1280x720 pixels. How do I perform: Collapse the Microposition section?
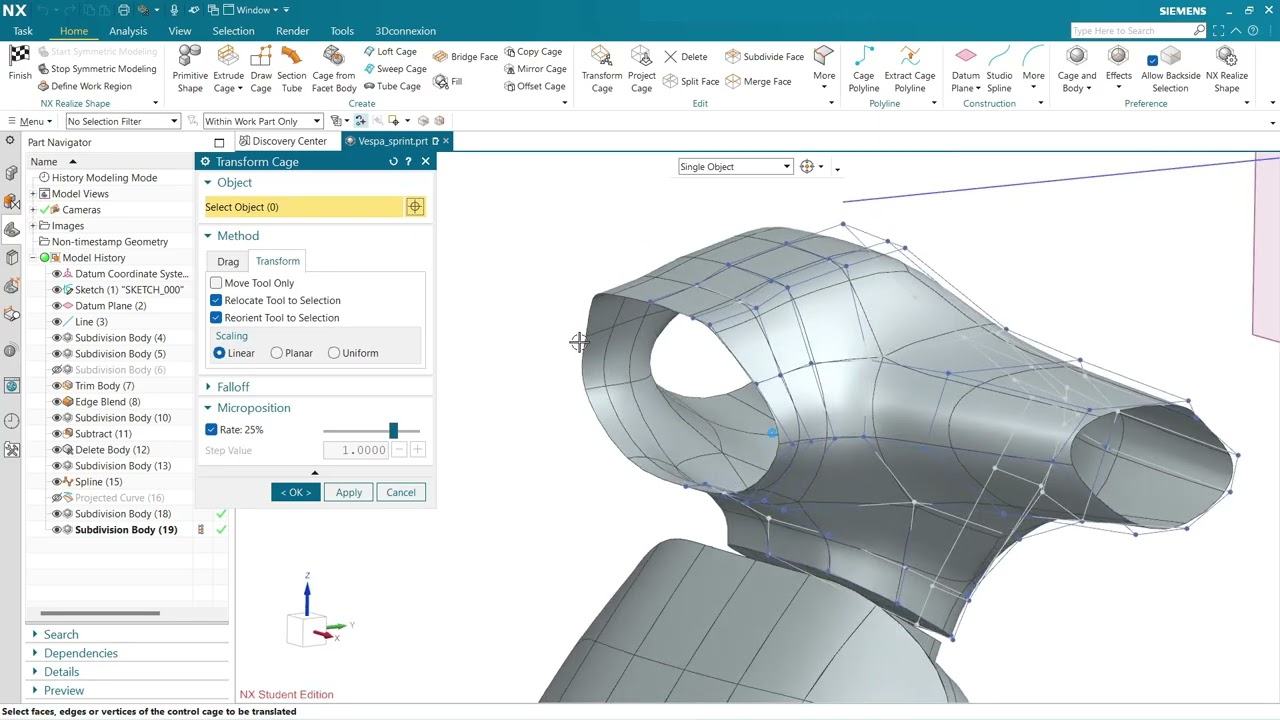(208, 408)
